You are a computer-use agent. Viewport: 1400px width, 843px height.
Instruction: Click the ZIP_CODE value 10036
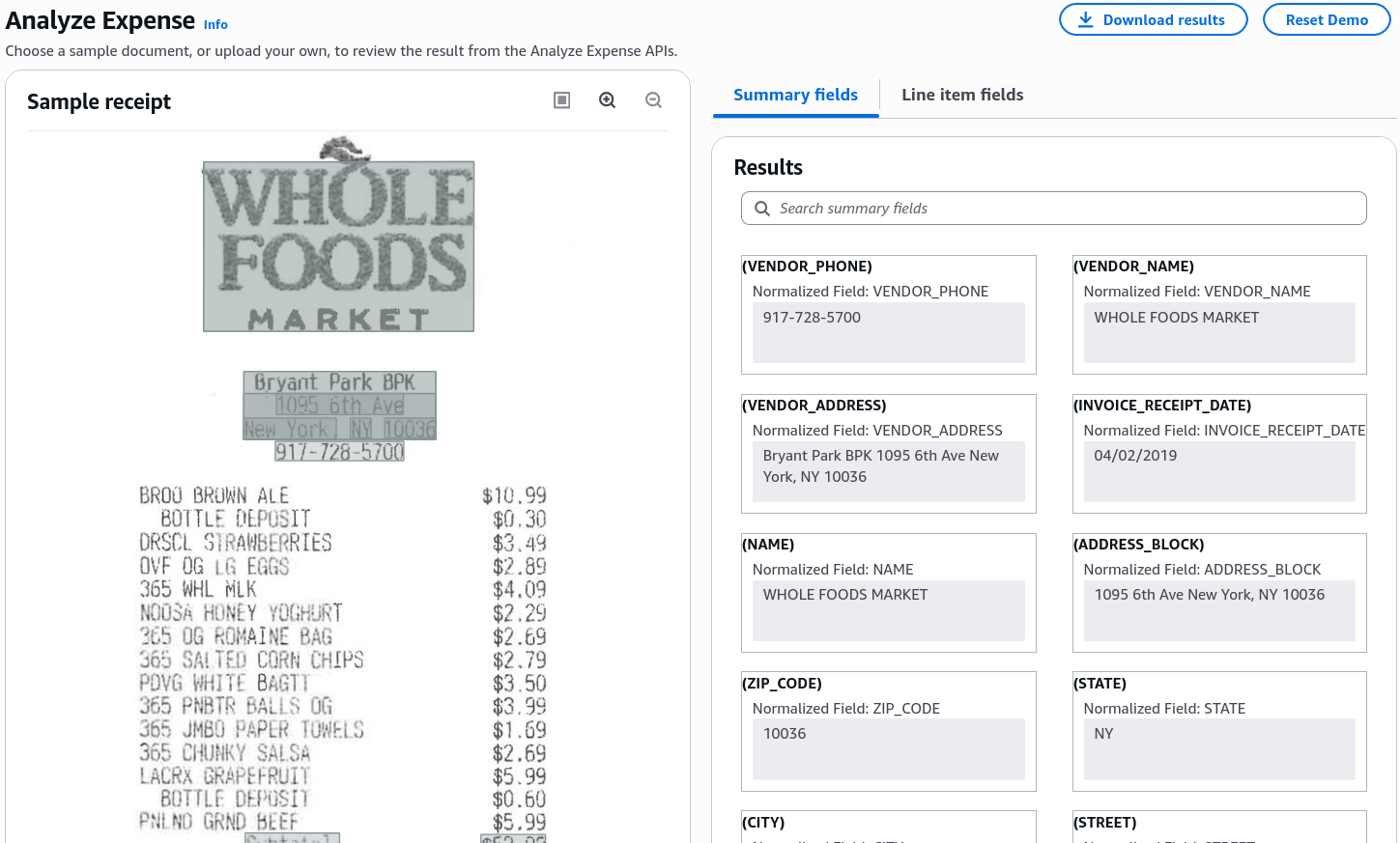click(888, 749)
